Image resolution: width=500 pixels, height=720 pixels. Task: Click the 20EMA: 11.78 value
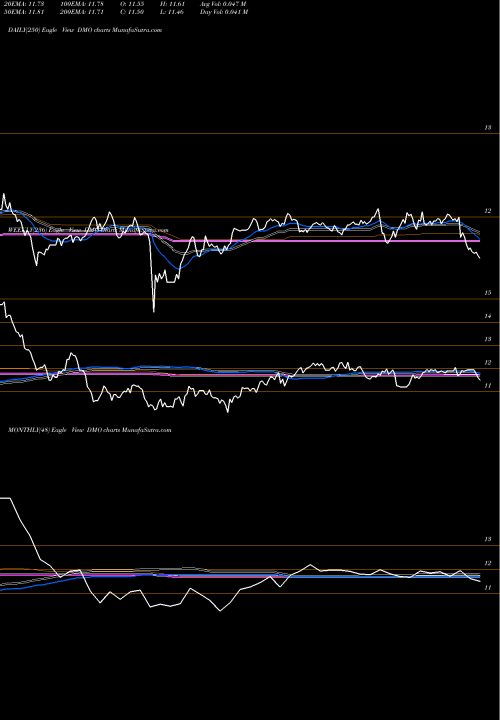(24, 4)
